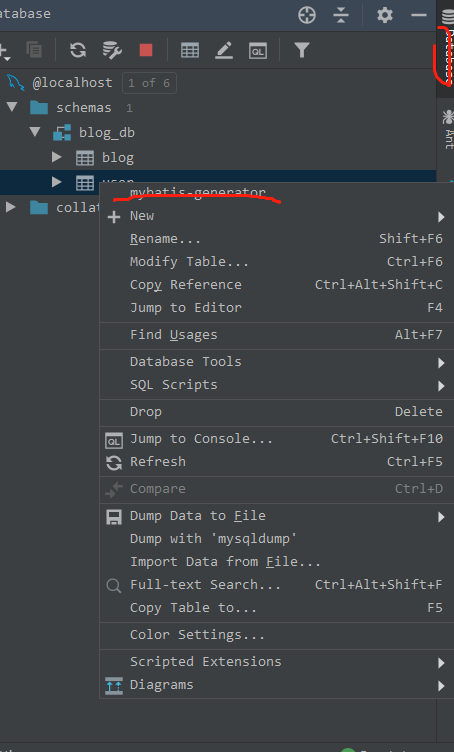454x752 pixels.
Task: Expand the blog table node
Action: point(57,157)
